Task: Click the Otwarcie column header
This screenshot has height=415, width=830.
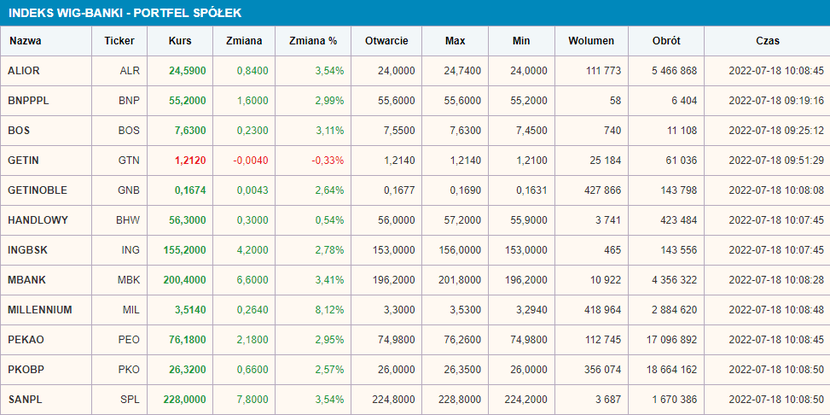Action: tap(385, 41)
